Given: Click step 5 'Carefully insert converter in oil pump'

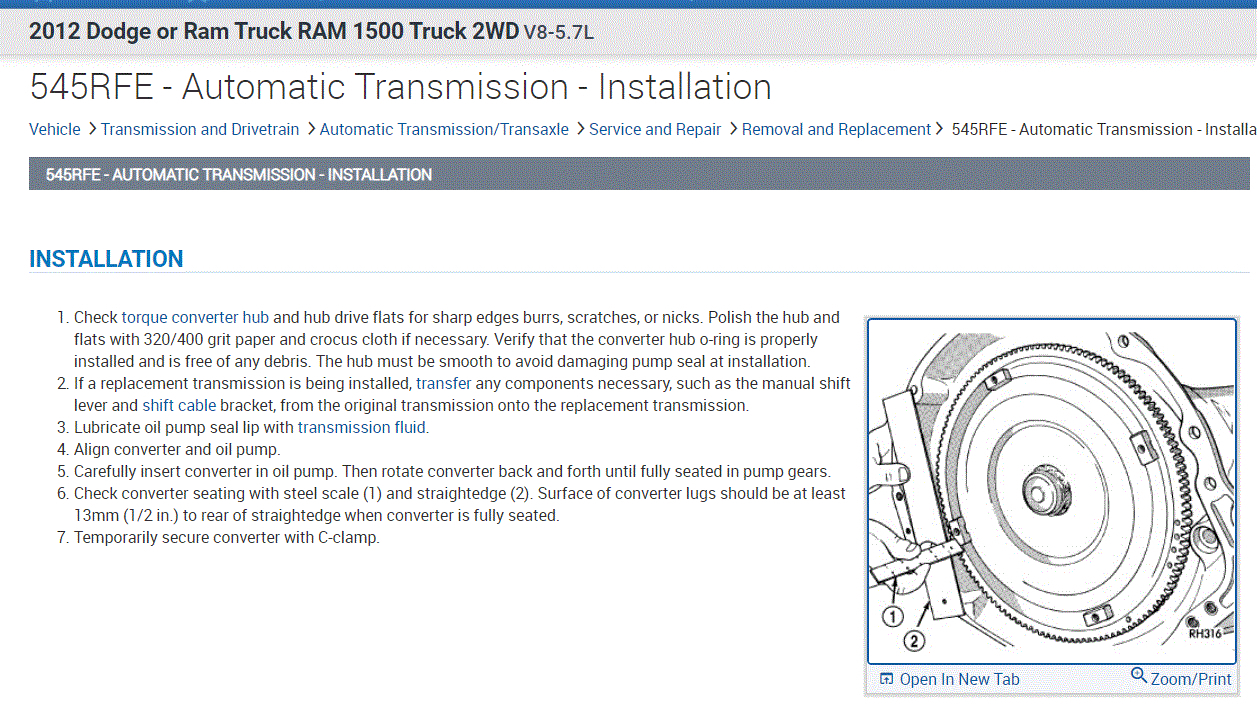Looking at the screenshot, I should [x=452, y=471].
